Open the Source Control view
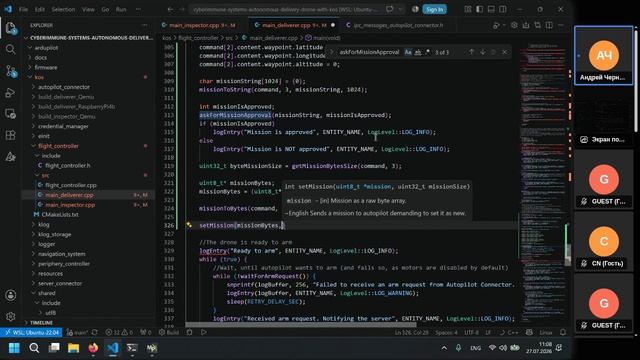 click(11, 71)
